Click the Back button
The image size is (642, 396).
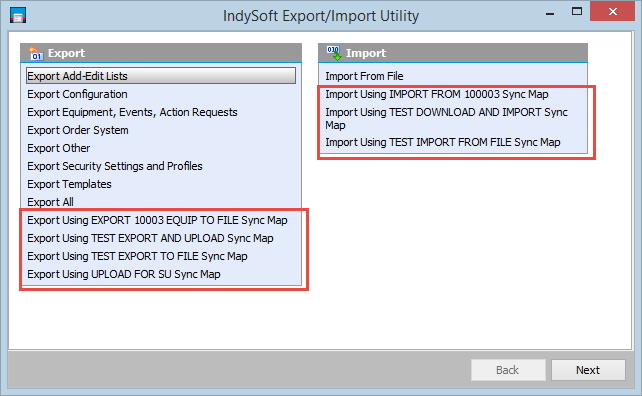pyautogui.click(x=508, y=370)
